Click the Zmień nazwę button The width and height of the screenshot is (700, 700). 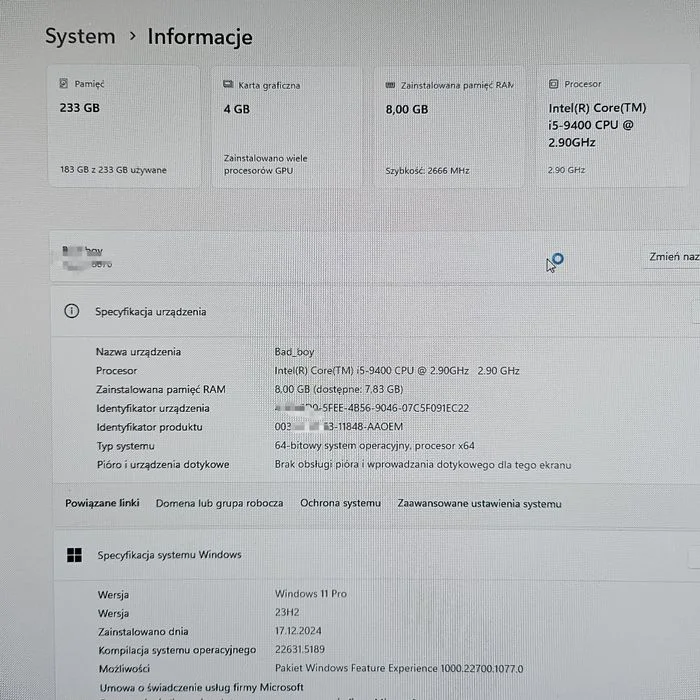pos(671,257)
